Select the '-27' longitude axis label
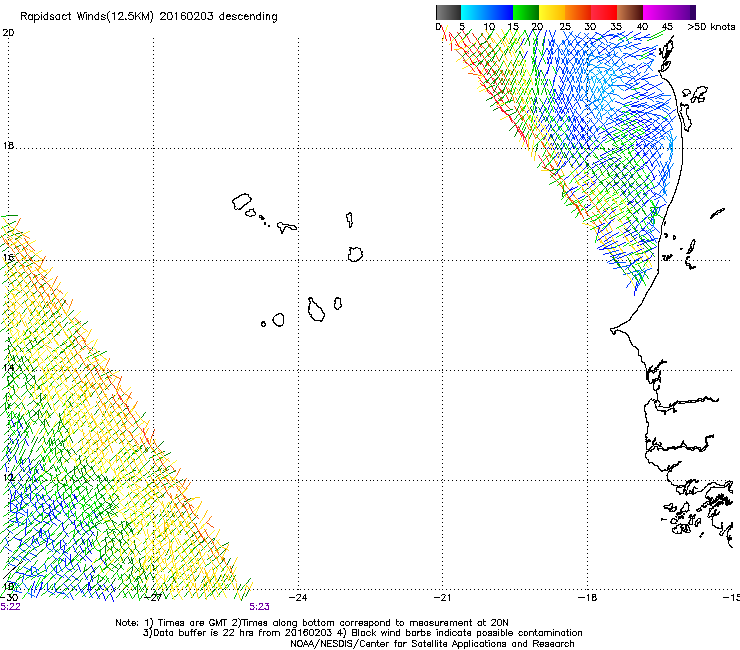The width and height of the screenshot is (740, 650). pos(153,598)
